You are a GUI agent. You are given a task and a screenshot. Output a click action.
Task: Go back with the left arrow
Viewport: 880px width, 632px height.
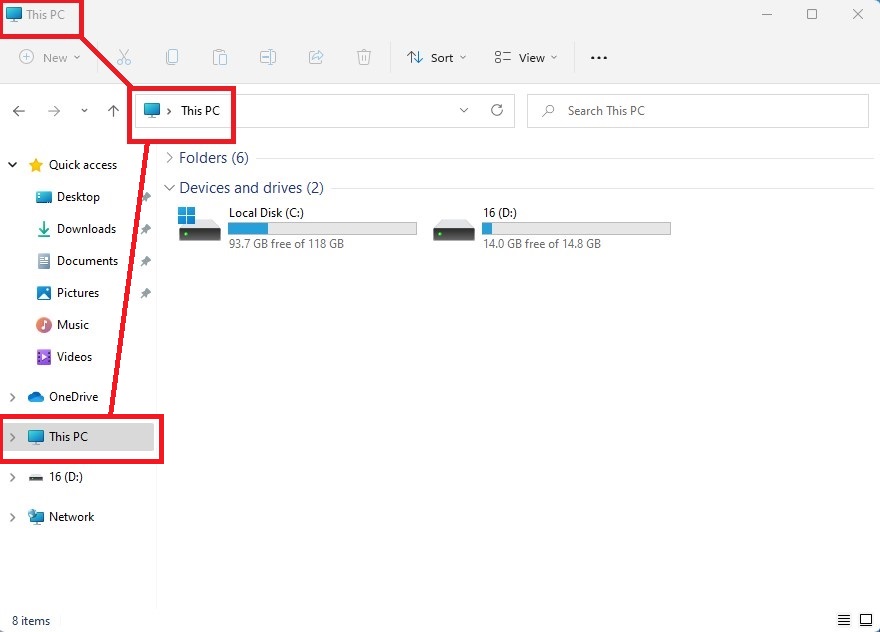tap(19, 111)
